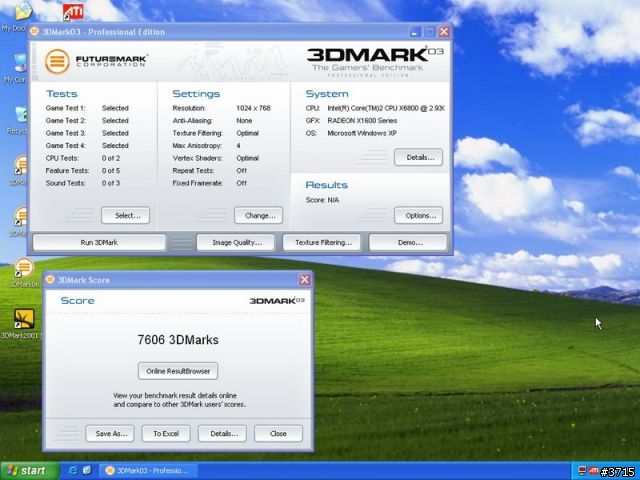Click the 3DMark Score title bar icon

point(50,280)
